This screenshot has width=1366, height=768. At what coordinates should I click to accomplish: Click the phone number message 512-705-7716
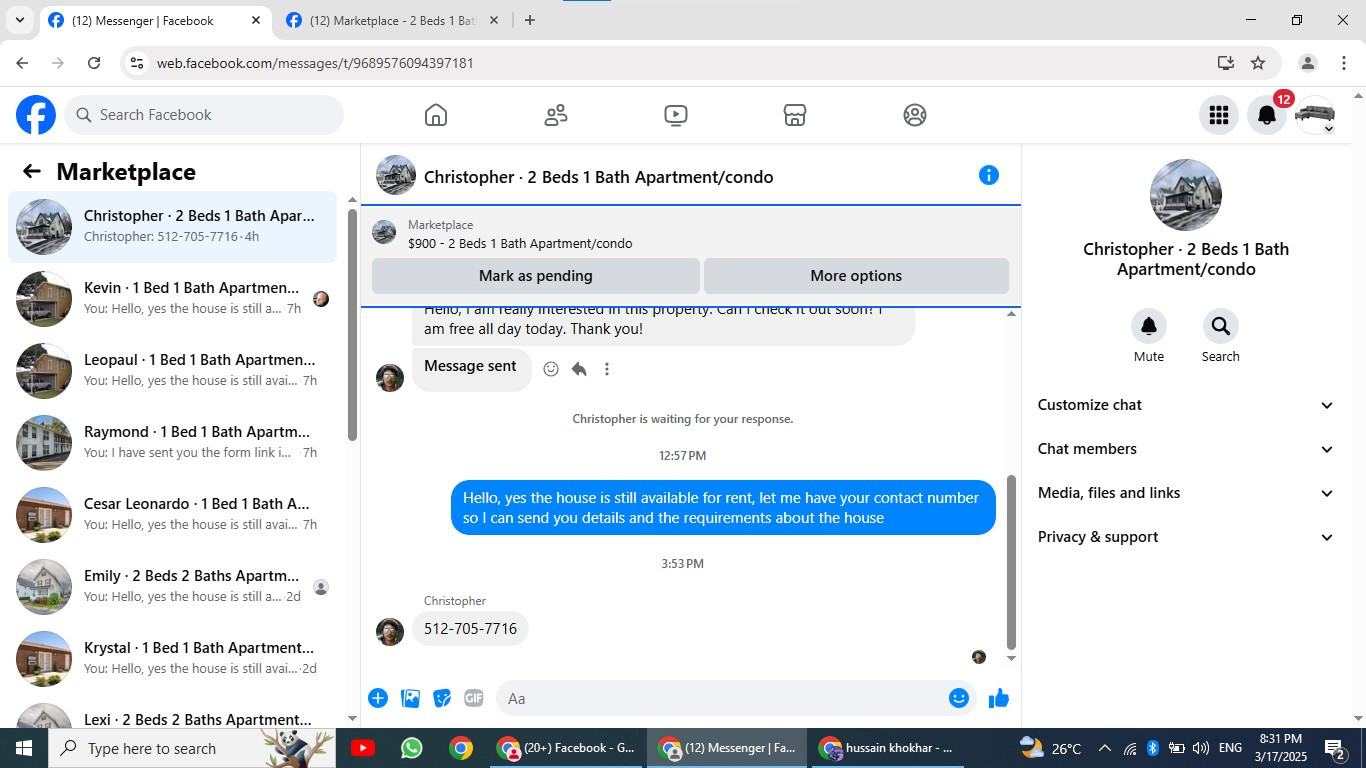coord(470,629)
